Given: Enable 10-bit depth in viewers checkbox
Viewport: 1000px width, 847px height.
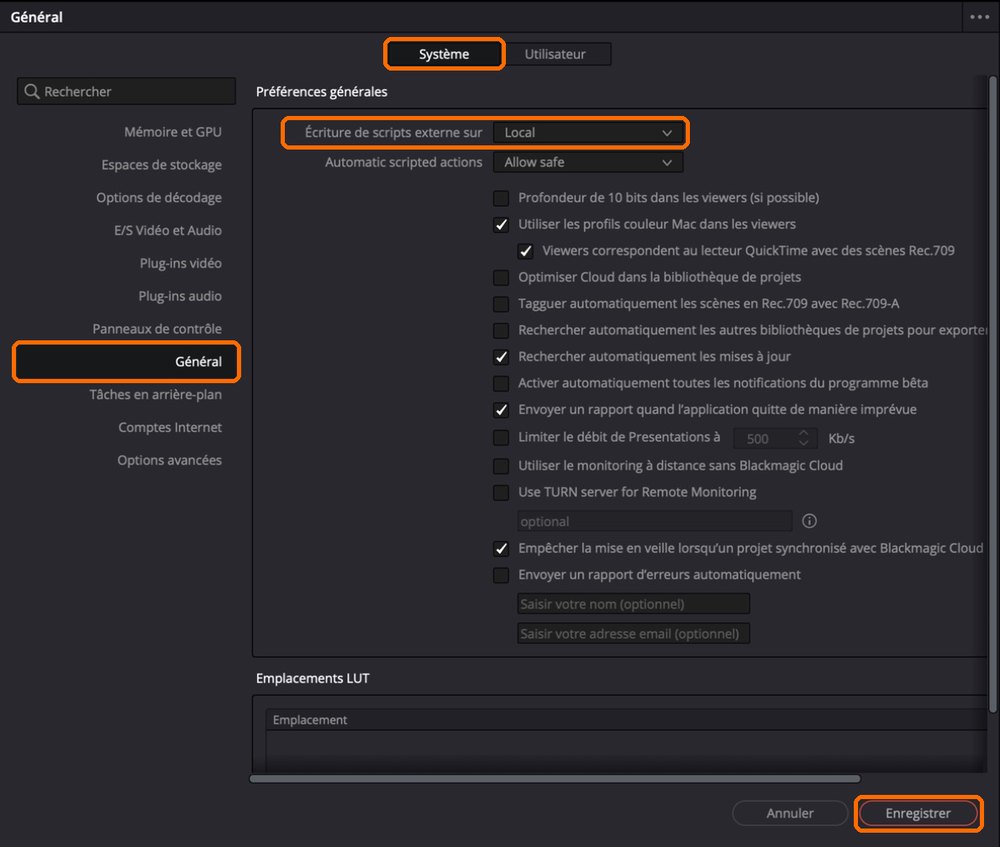Looking at the screenshot, I should point(501,198).
